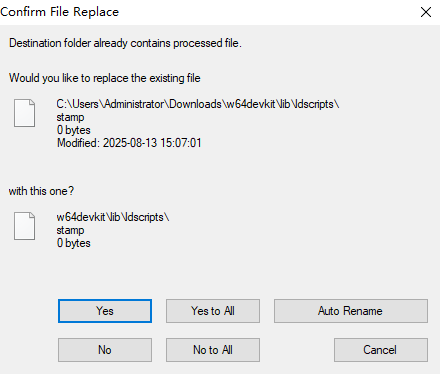This screenshot has width=440, height=374.
Task: Close the Confirm File Replace dialog
Action: pyautogui.click(x=426, y=12)
